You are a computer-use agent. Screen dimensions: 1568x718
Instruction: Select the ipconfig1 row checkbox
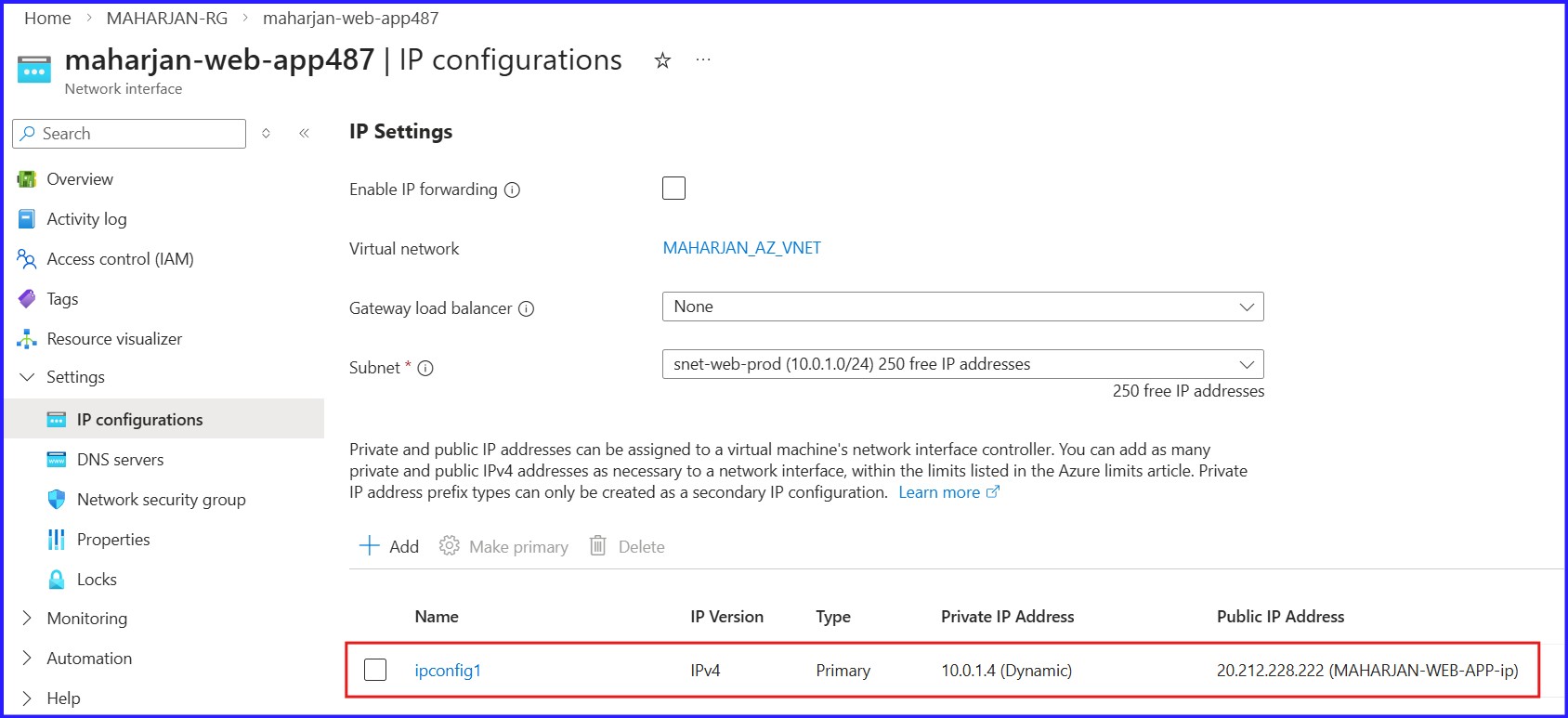375,669
